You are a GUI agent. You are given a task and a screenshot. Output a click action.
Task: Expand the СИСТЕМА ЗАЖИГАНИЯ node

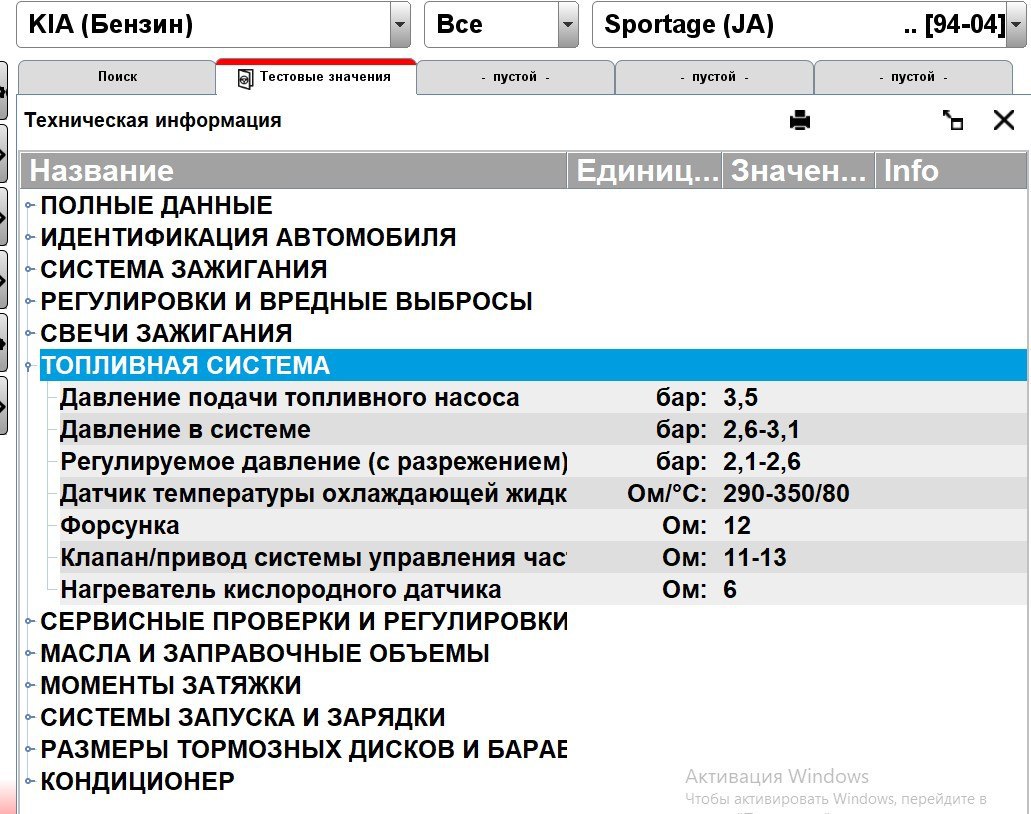coord(29,269)
